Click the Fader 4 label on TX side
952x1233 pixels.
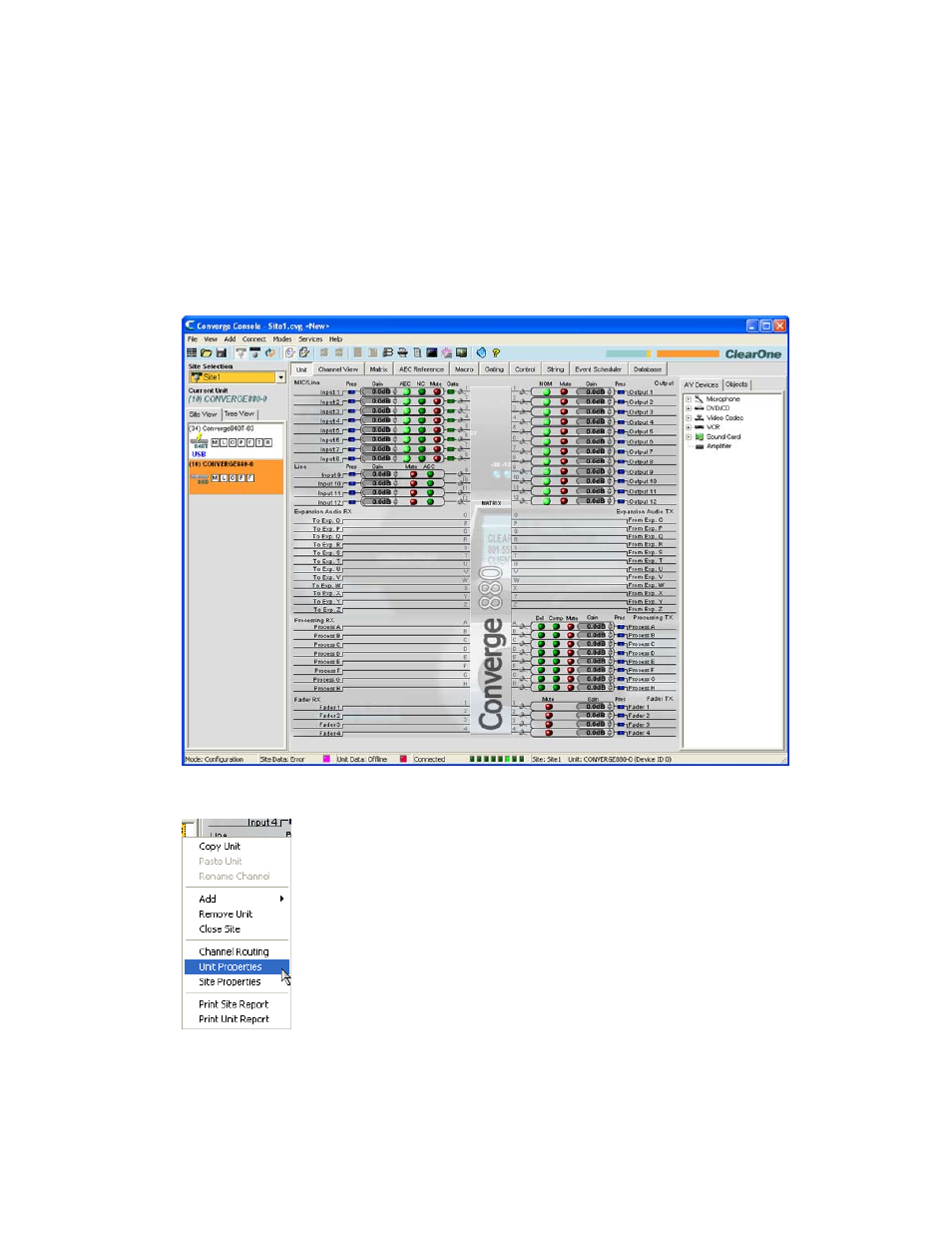point(639,733)
